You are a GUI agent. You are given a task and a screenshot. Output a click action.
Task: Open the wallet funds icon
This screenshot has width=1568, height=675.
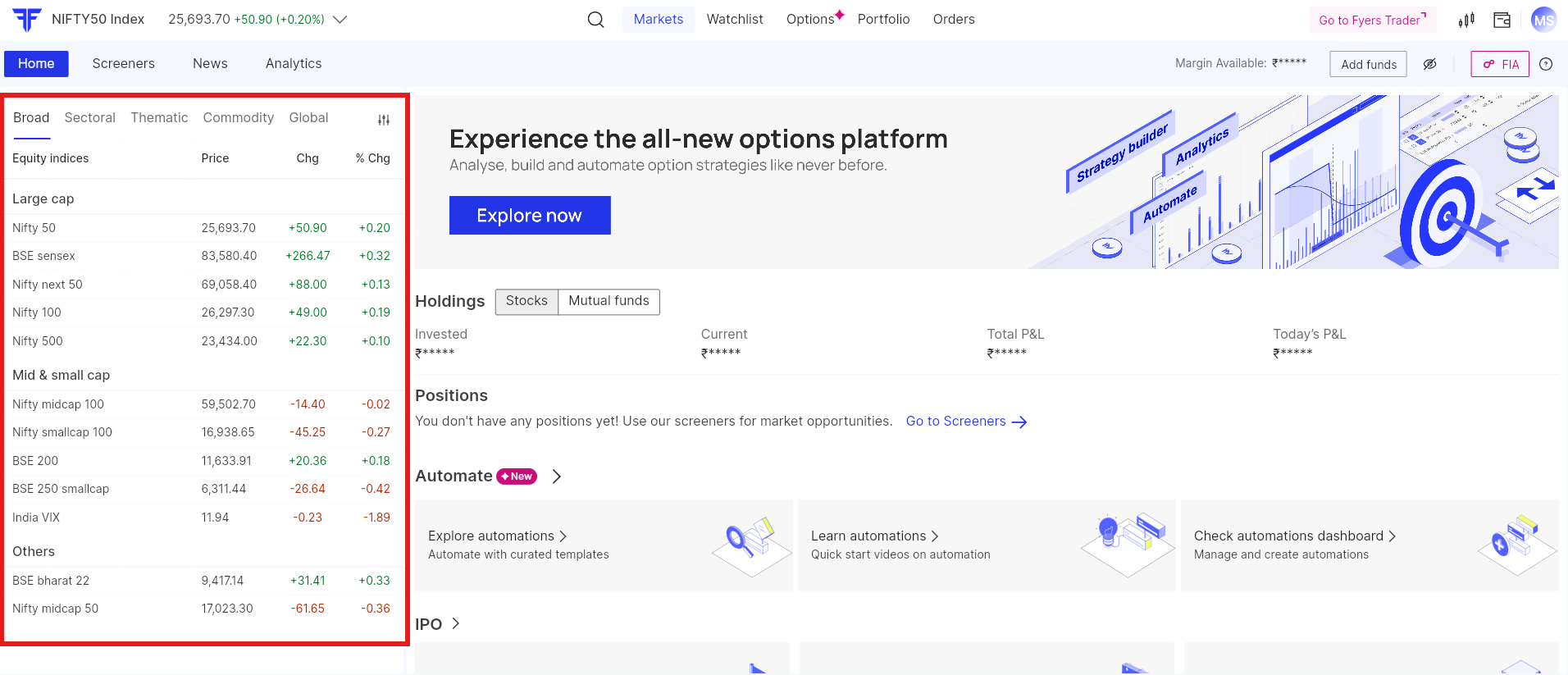(x=1502, y=20)
